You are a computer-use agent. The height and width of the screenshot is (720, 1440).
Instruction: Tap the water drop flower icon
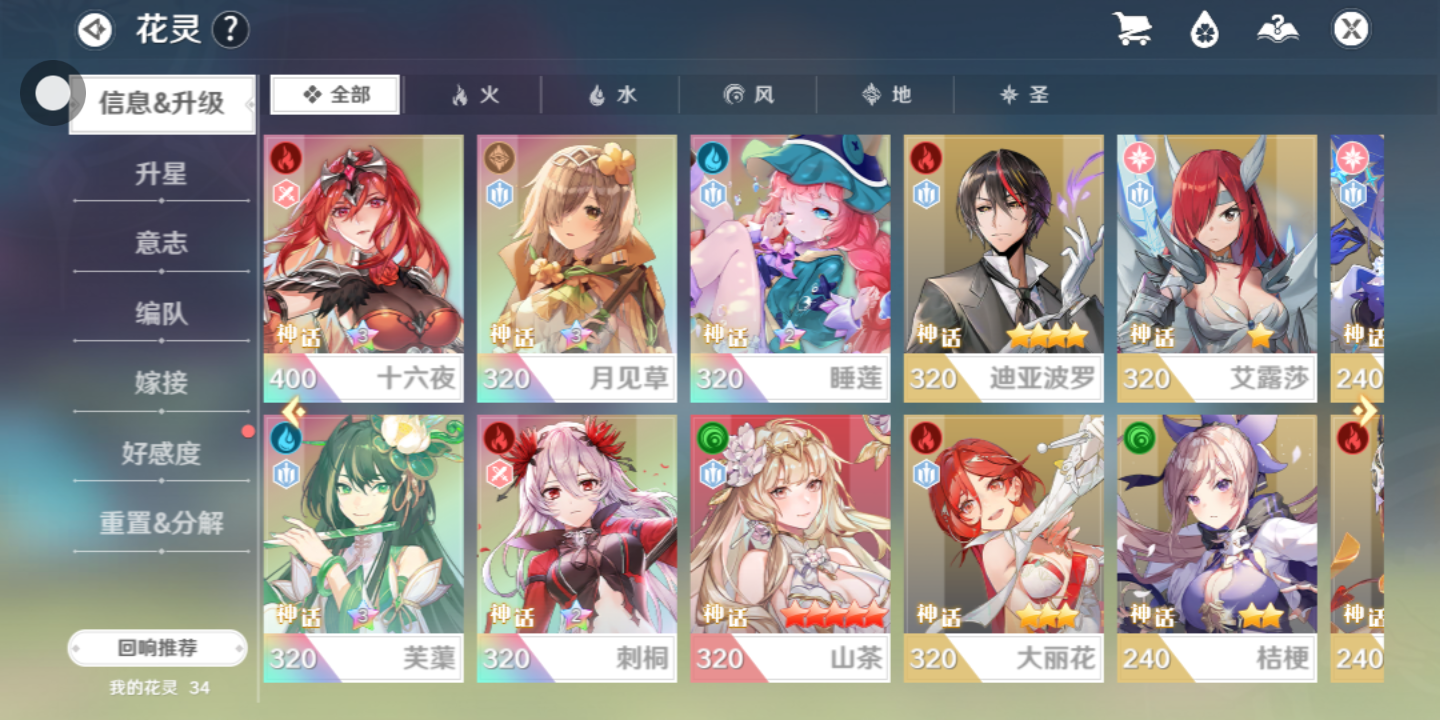click(1205, 30)
